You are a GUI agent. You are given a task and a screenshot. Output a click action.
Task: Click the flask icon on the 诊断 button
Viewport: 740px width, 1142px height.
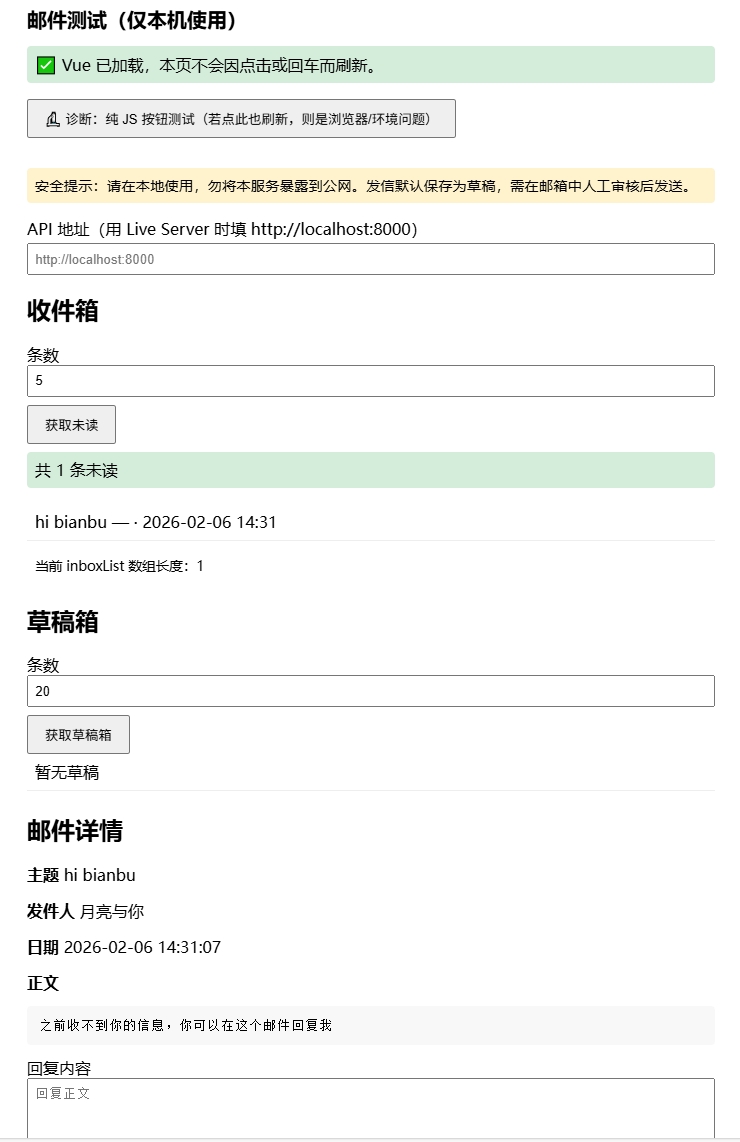[53, 119]
